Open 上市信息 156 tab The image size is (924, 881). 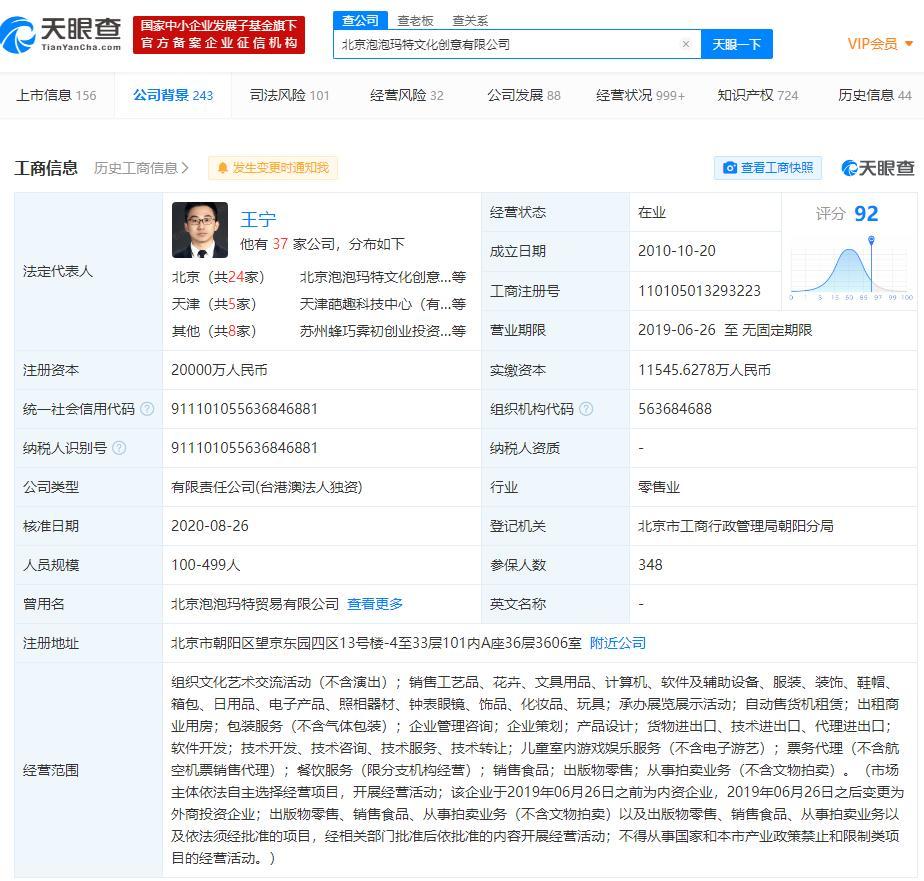[57, 95]
